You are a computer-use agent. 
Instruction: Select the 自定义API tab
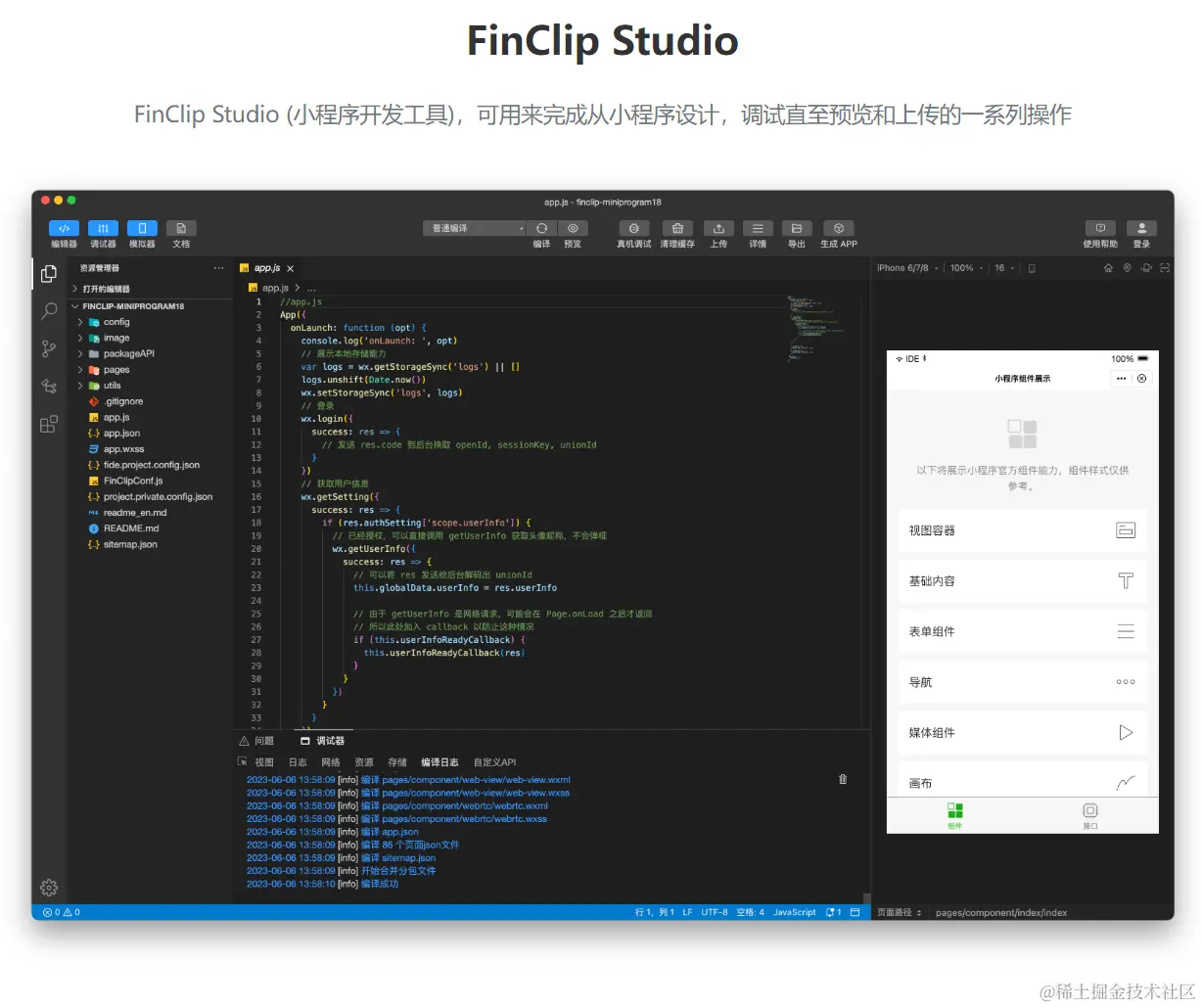(494, 762)
